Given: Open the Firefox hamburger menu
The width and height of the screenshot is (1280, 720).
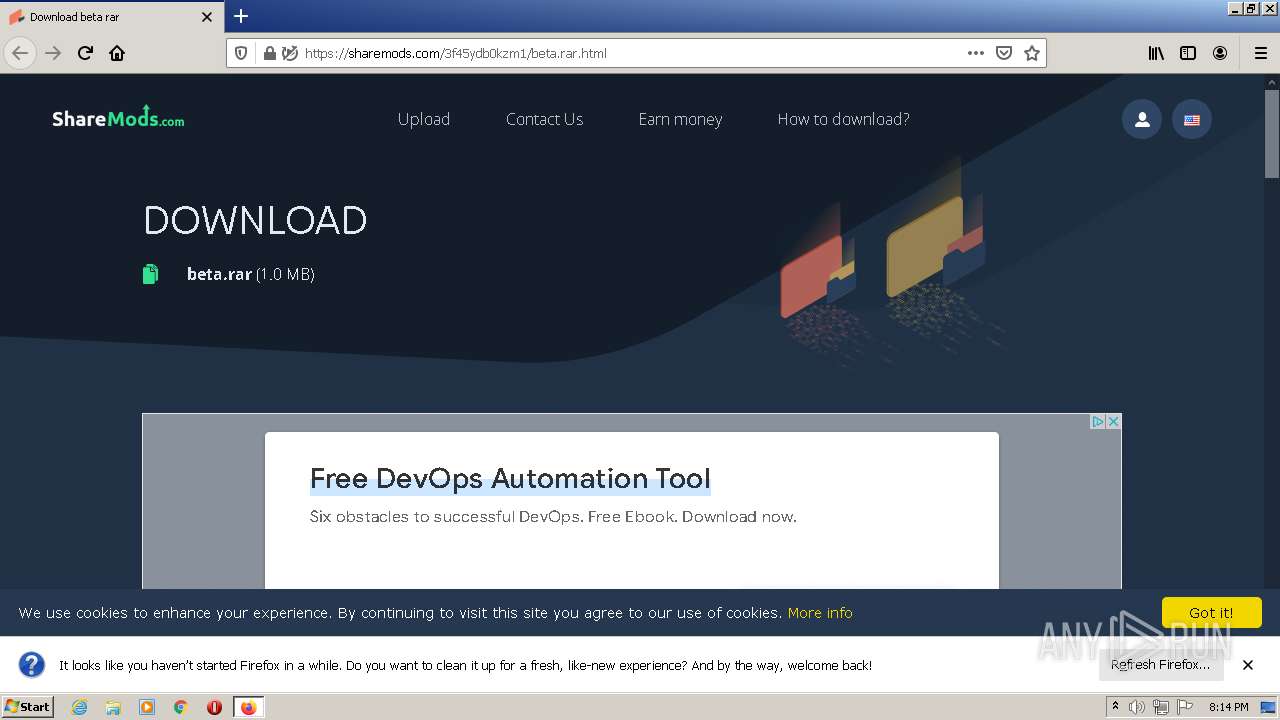Looking at the screenshot, I should point(1260,53).
